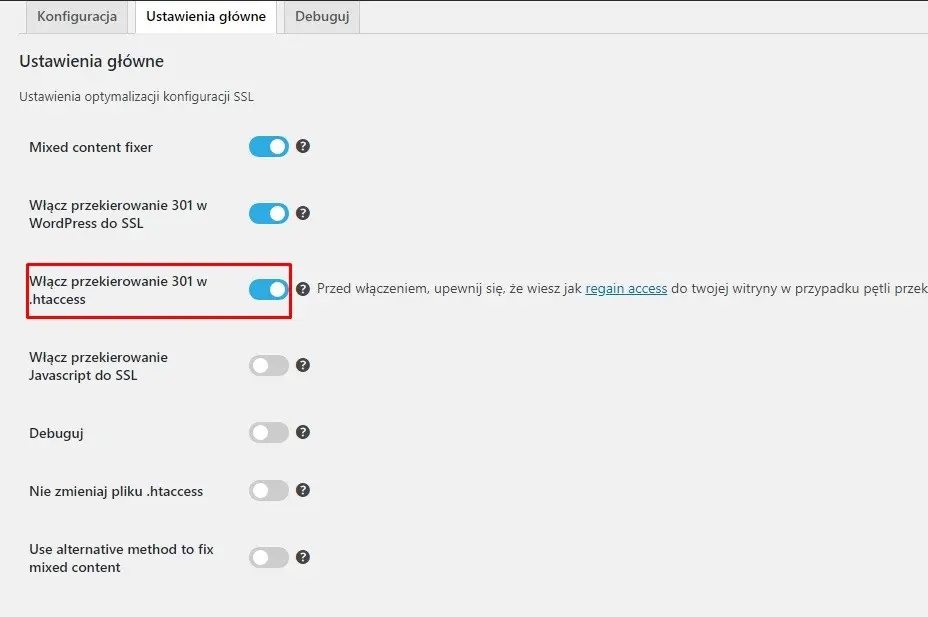Enable the Debuguj toggle switch
928x617 pixels.
268,433
